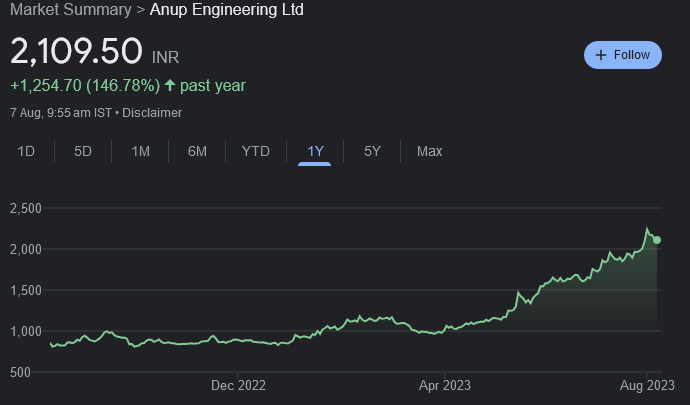The width and height of the screenshot is (690, 405).
Task: Open the YTD chart view
Action: (255, 151)
